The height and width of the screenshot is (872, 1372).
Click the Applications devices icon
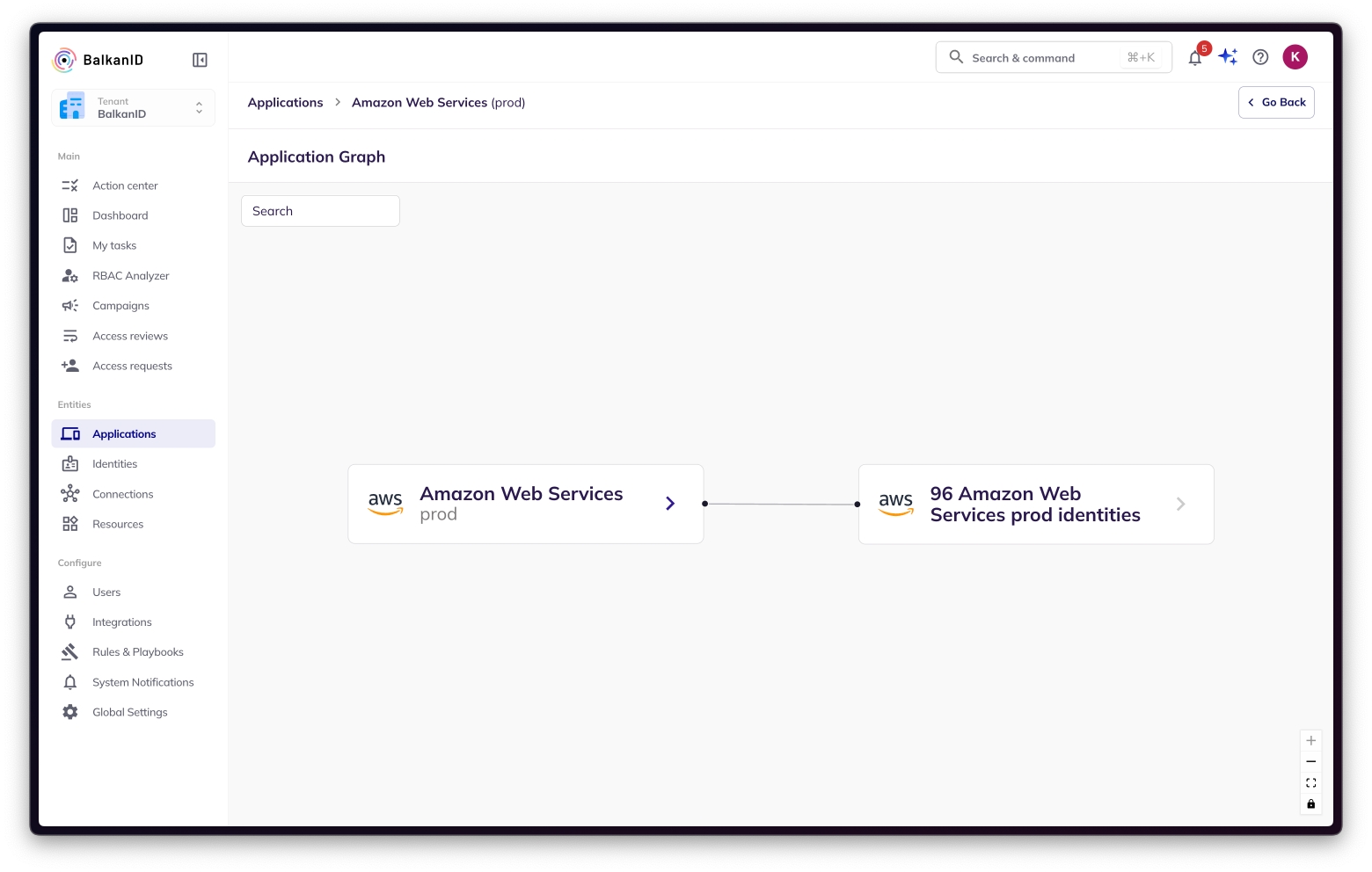pos(70,434)
